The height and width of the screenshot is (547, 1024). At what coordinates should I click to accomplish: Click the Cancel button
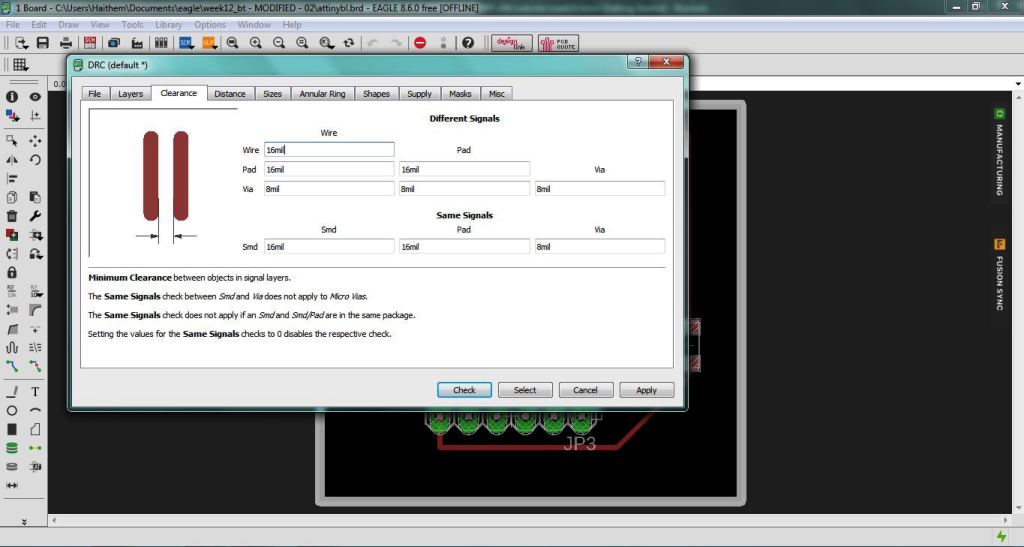(585, 390)
